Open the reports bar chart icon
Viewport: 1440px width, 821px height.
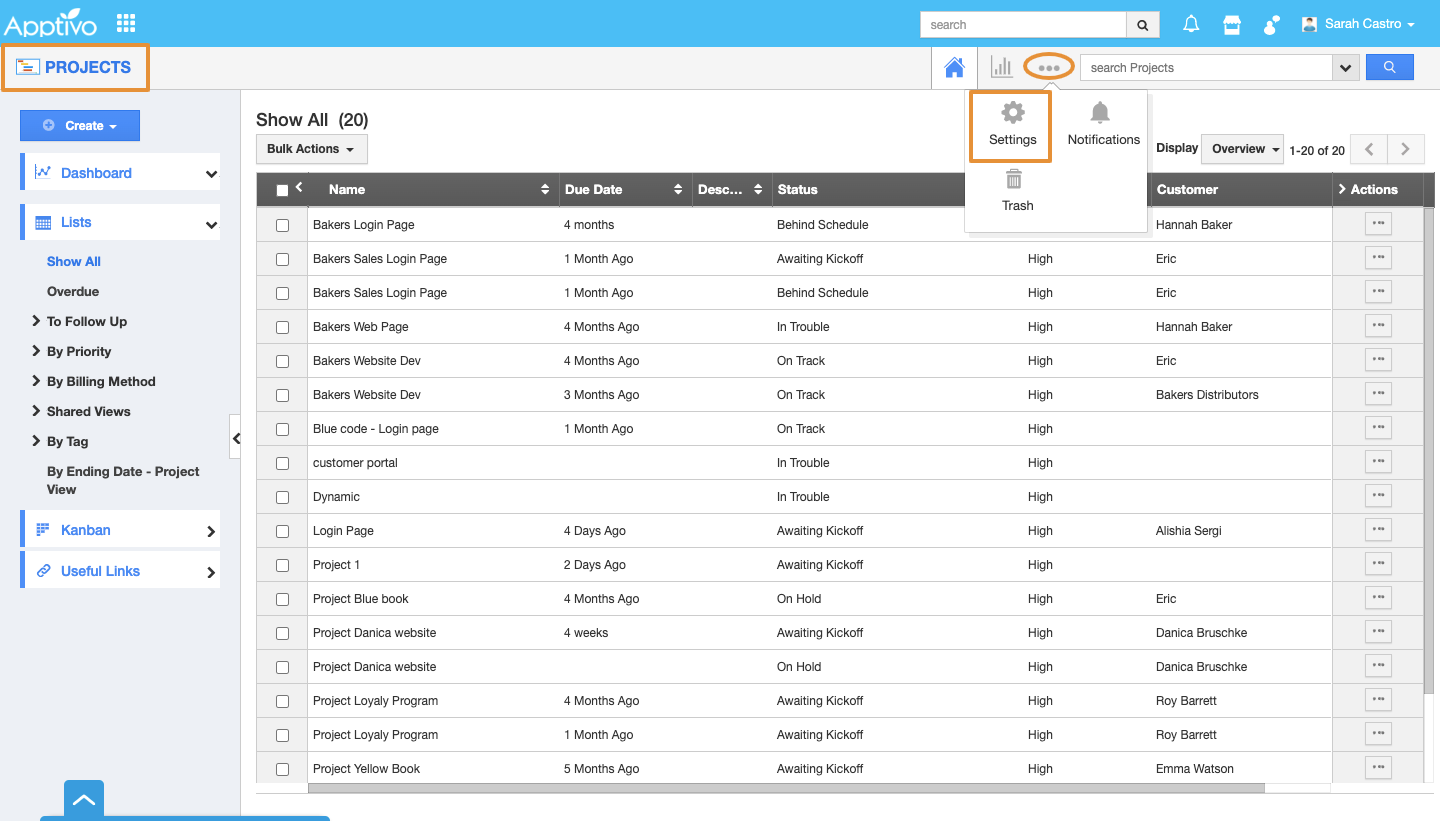tap(1001, 67)
